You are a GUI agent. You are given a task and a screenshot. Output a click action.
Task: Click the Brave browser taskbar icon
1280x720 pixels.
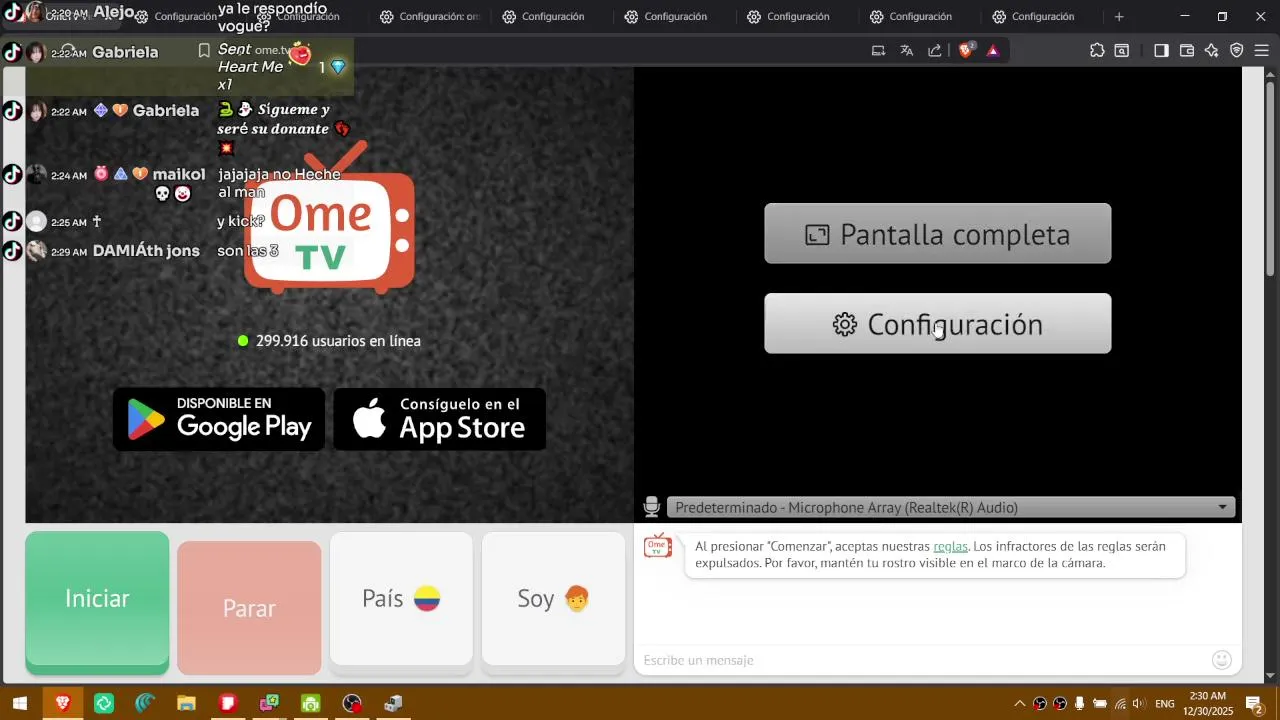click(x=62, y=704)
